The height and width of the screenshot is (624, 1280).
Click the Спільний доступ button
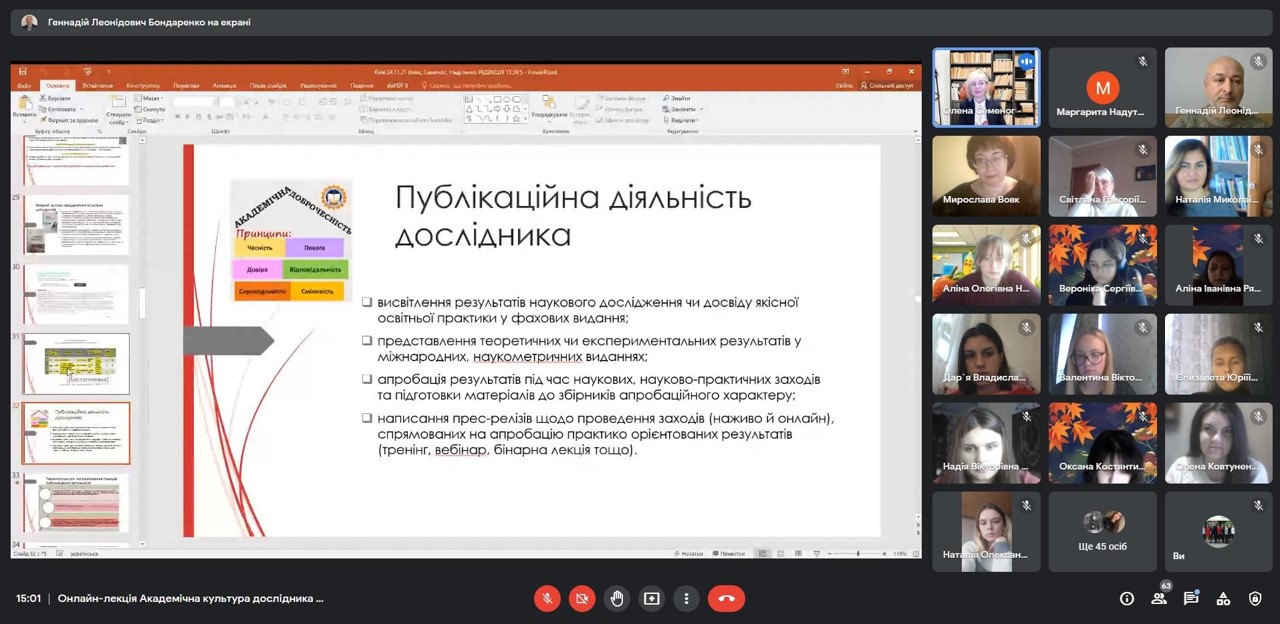click(888, 86)
